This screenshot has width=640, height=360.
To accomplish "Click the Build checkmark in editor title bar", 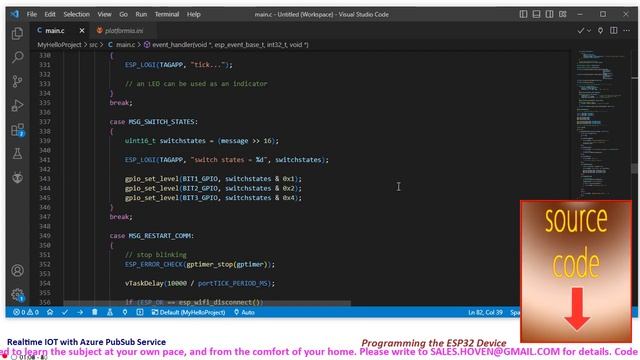I will [x=580, y=31].
